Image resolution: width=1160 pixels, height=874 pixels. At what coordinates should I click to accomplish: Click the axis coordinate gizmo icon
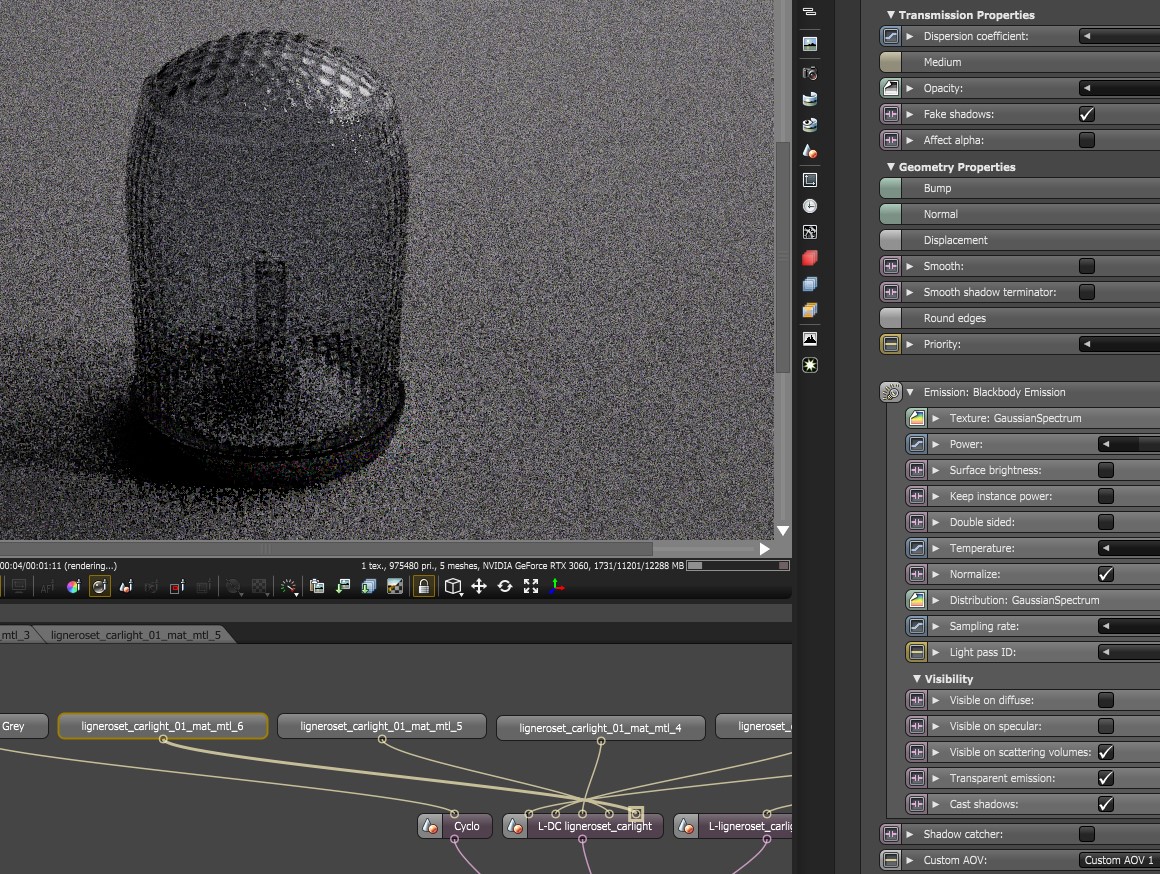[x=557, y=587]
